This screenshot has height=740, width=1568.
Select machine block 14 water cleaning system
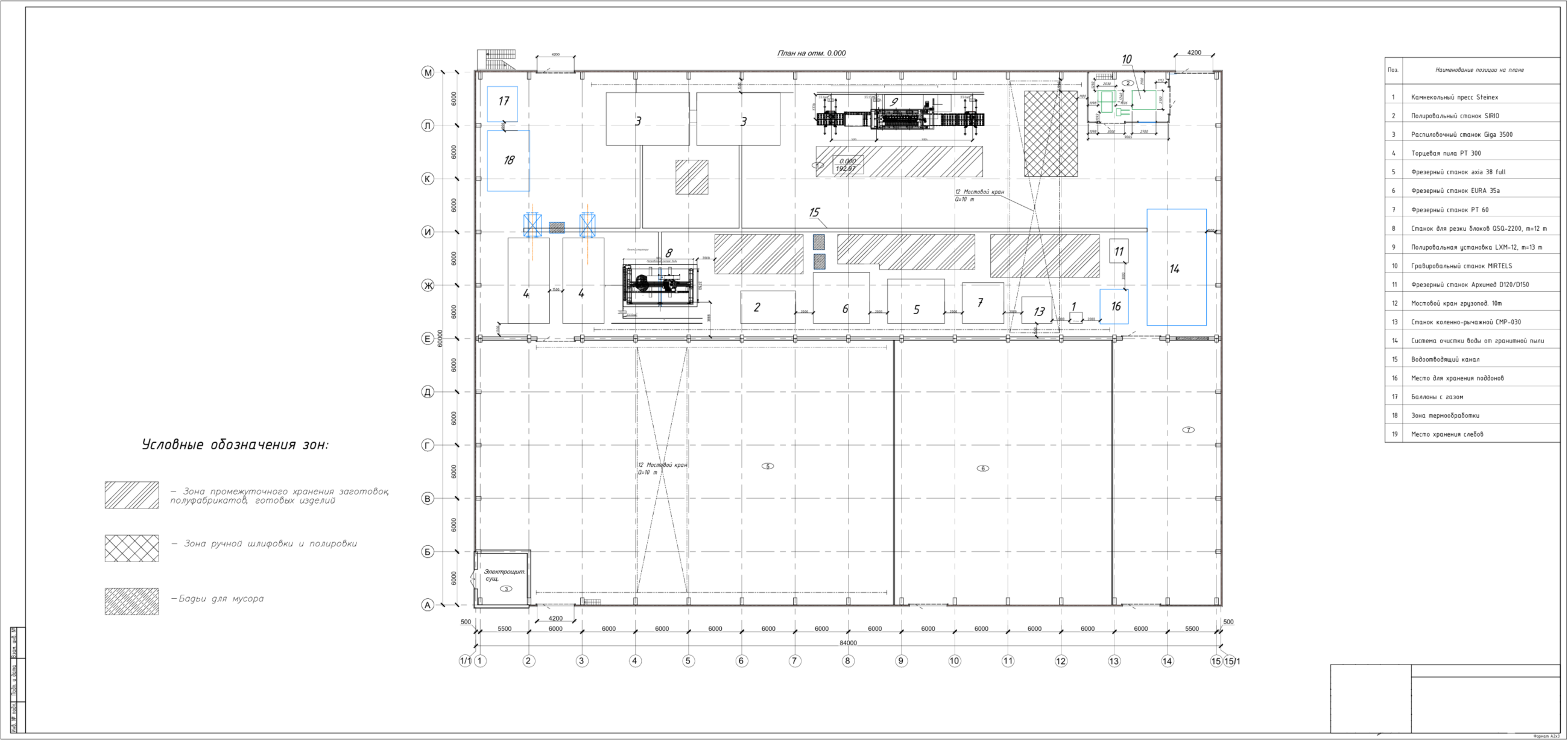(1177, 267)
